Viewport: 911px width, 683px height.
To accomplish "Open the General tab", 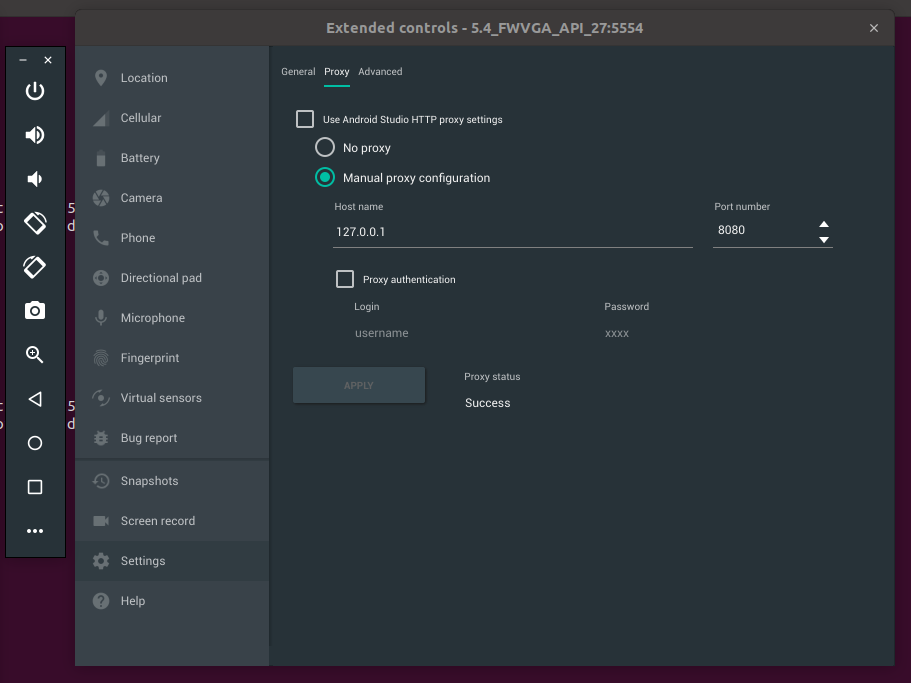I will (298, 71).
